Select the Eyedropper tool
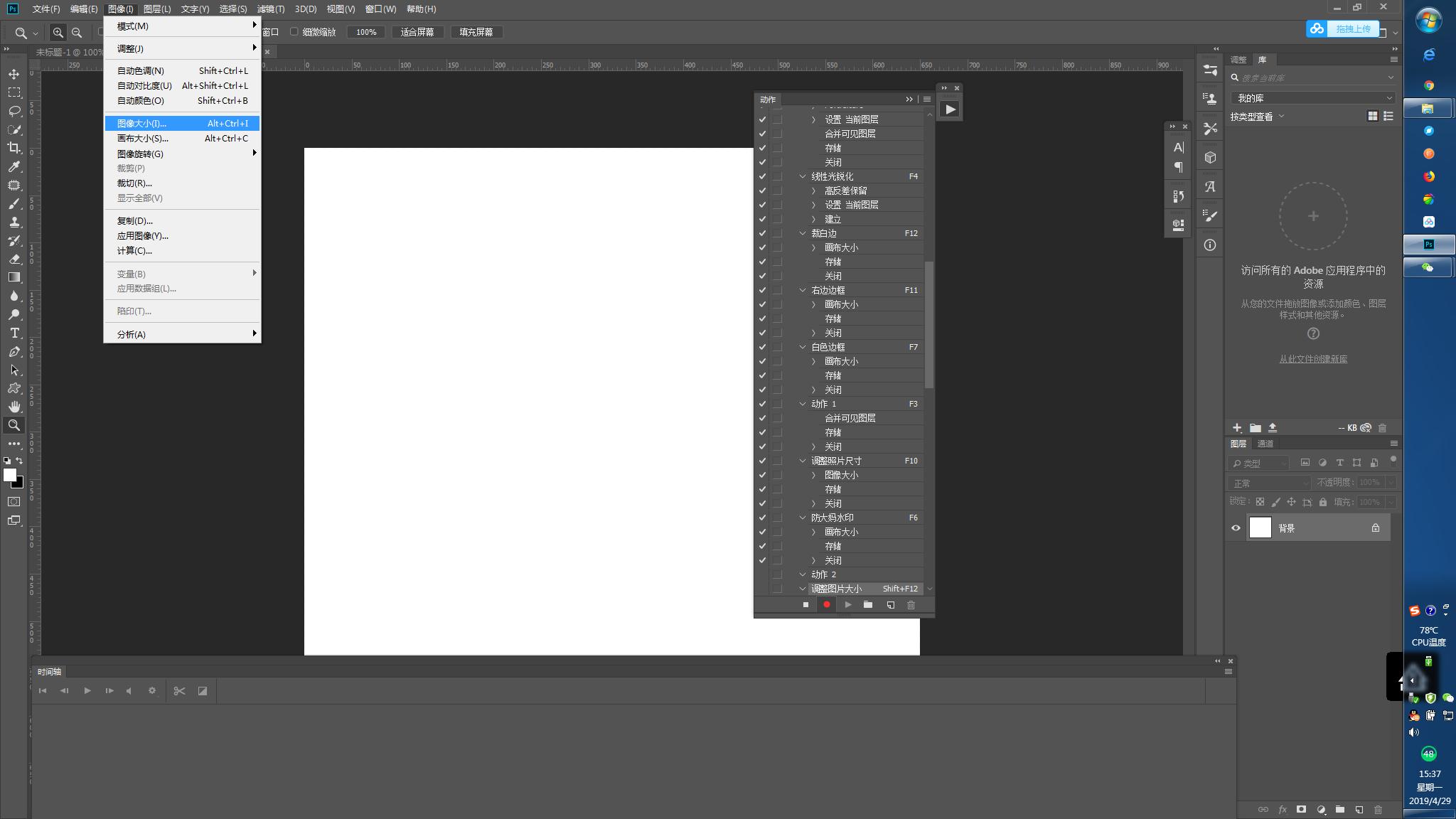Screen dimensions: 1456x819 coord(14,166)
